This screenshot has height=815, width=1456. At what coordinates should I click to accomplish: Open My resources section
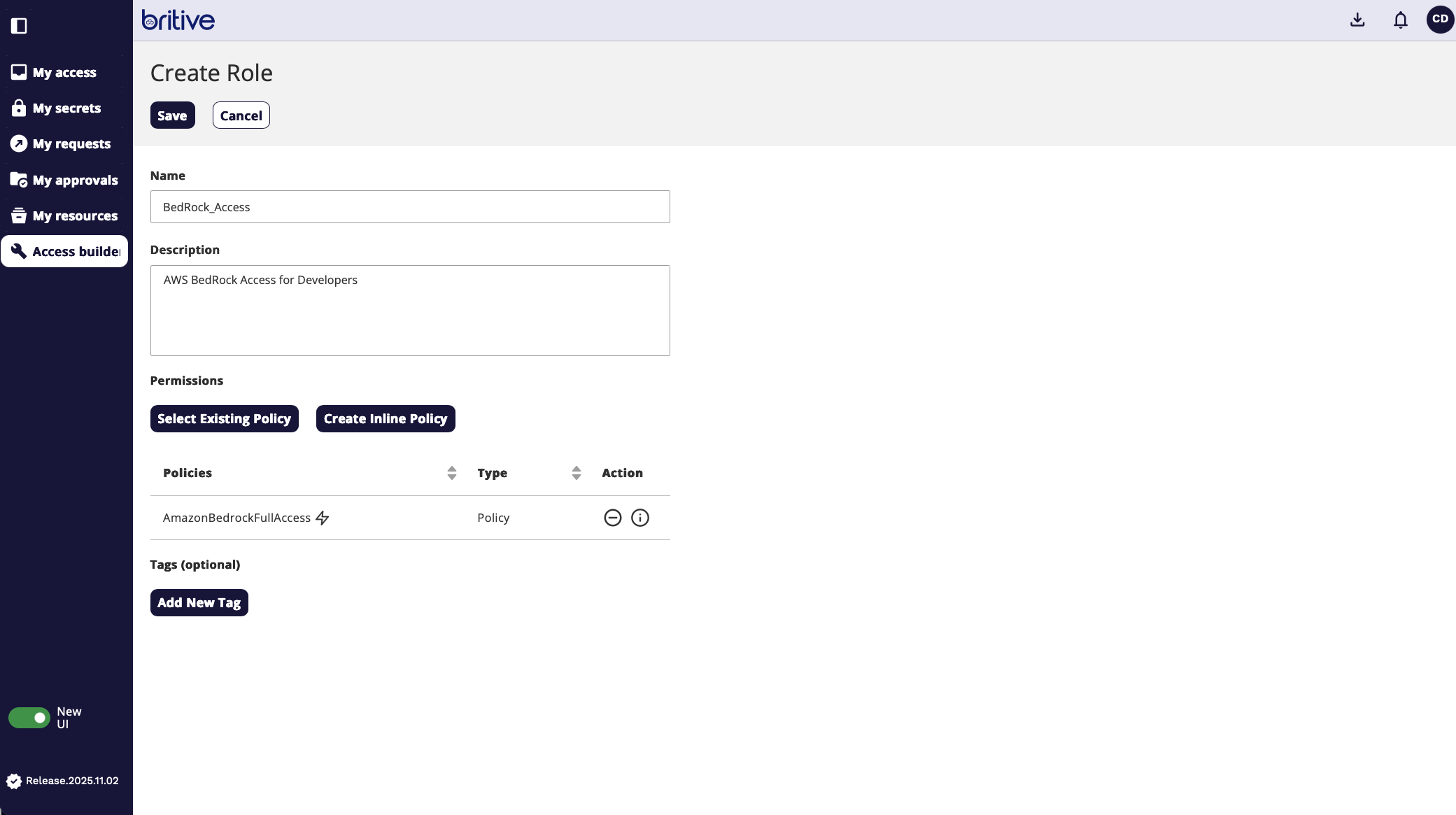[75, 216]
